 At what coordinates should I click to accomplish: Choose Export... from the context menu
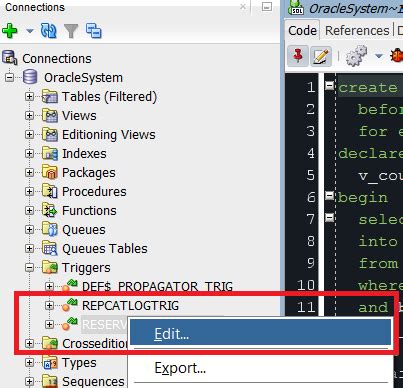click(x=260, y=368)
